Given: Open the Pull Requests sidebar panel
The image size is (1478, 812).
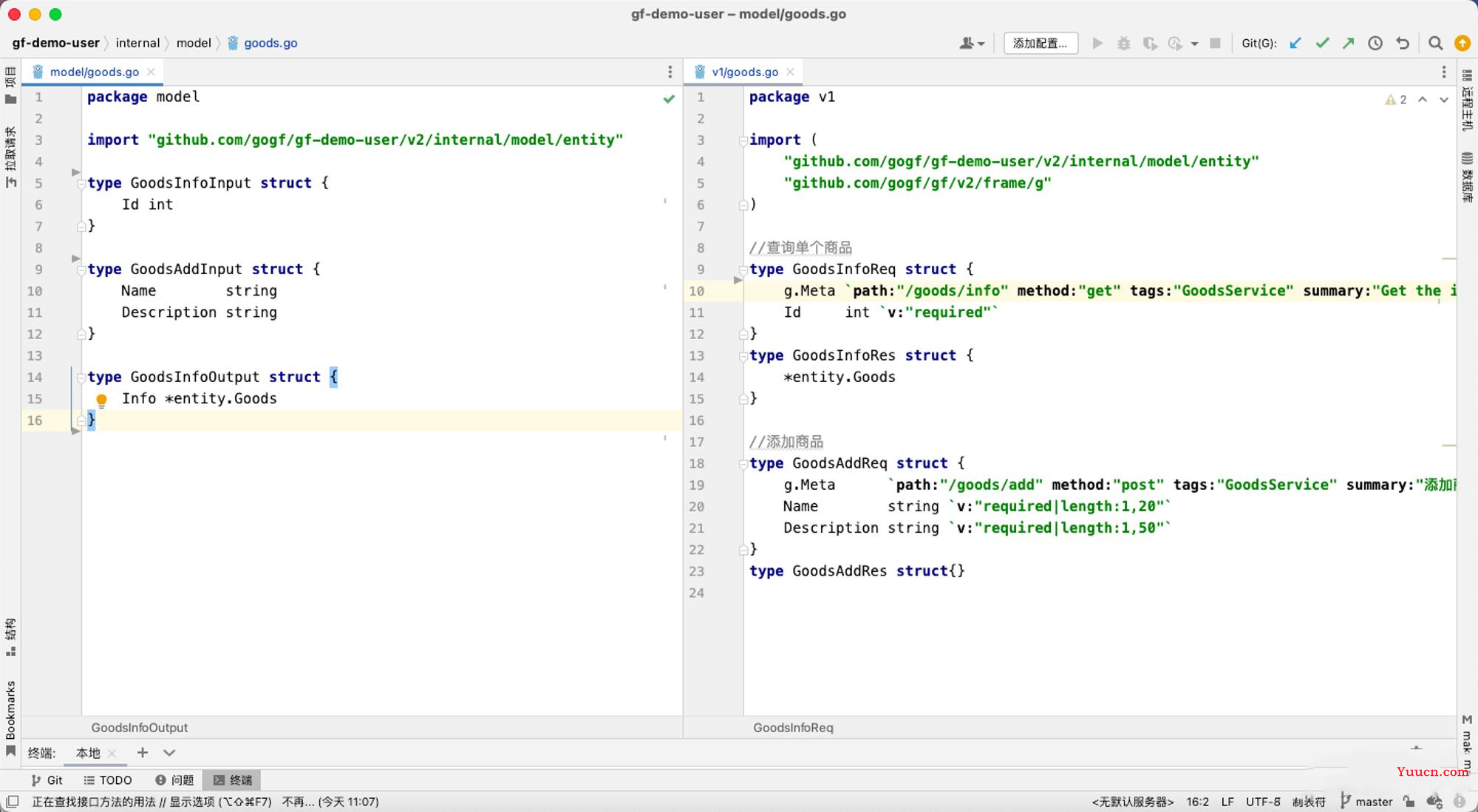Looking at the screenshot, I should [x=10, y=157].
